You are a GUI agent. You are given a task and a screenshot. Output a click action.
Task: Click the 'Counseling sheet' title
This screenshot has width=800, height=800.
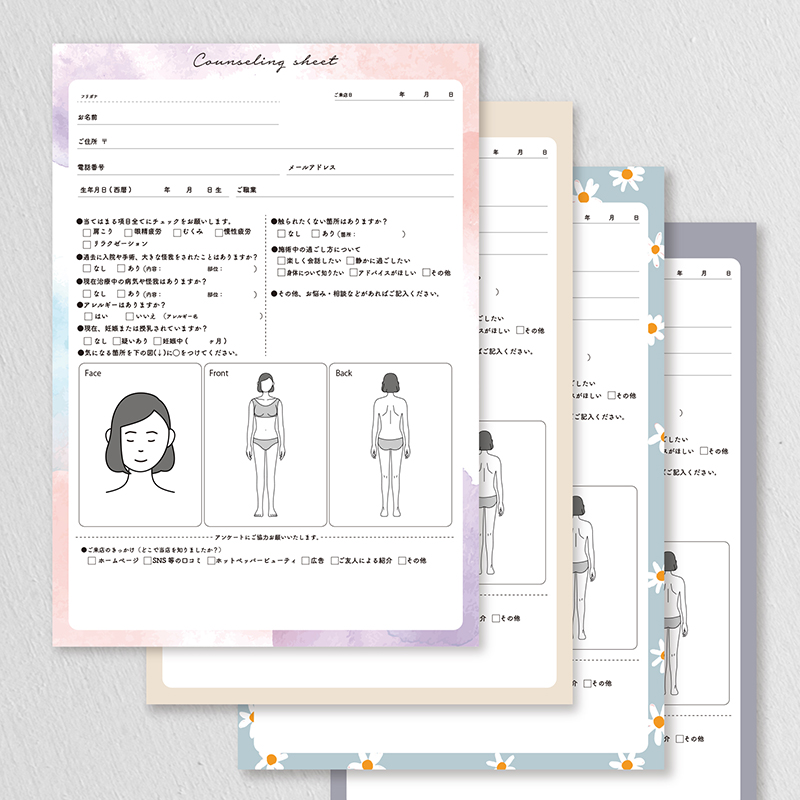(x=265, y=62)
